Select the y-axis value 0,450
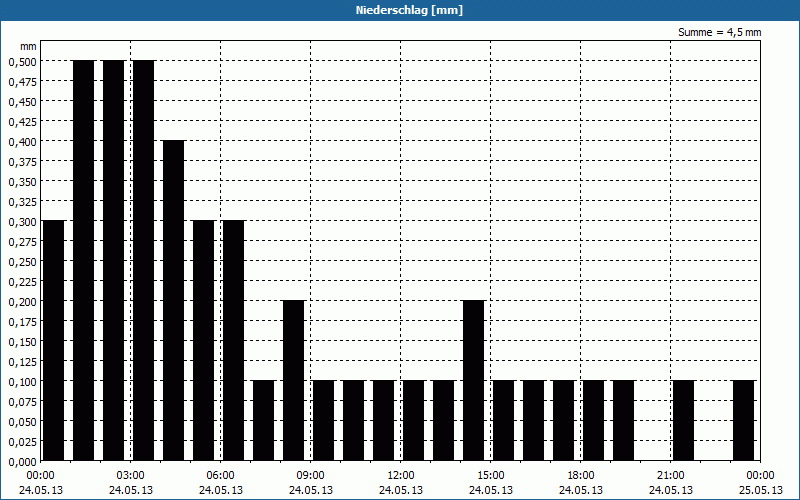 pos(23,102)
